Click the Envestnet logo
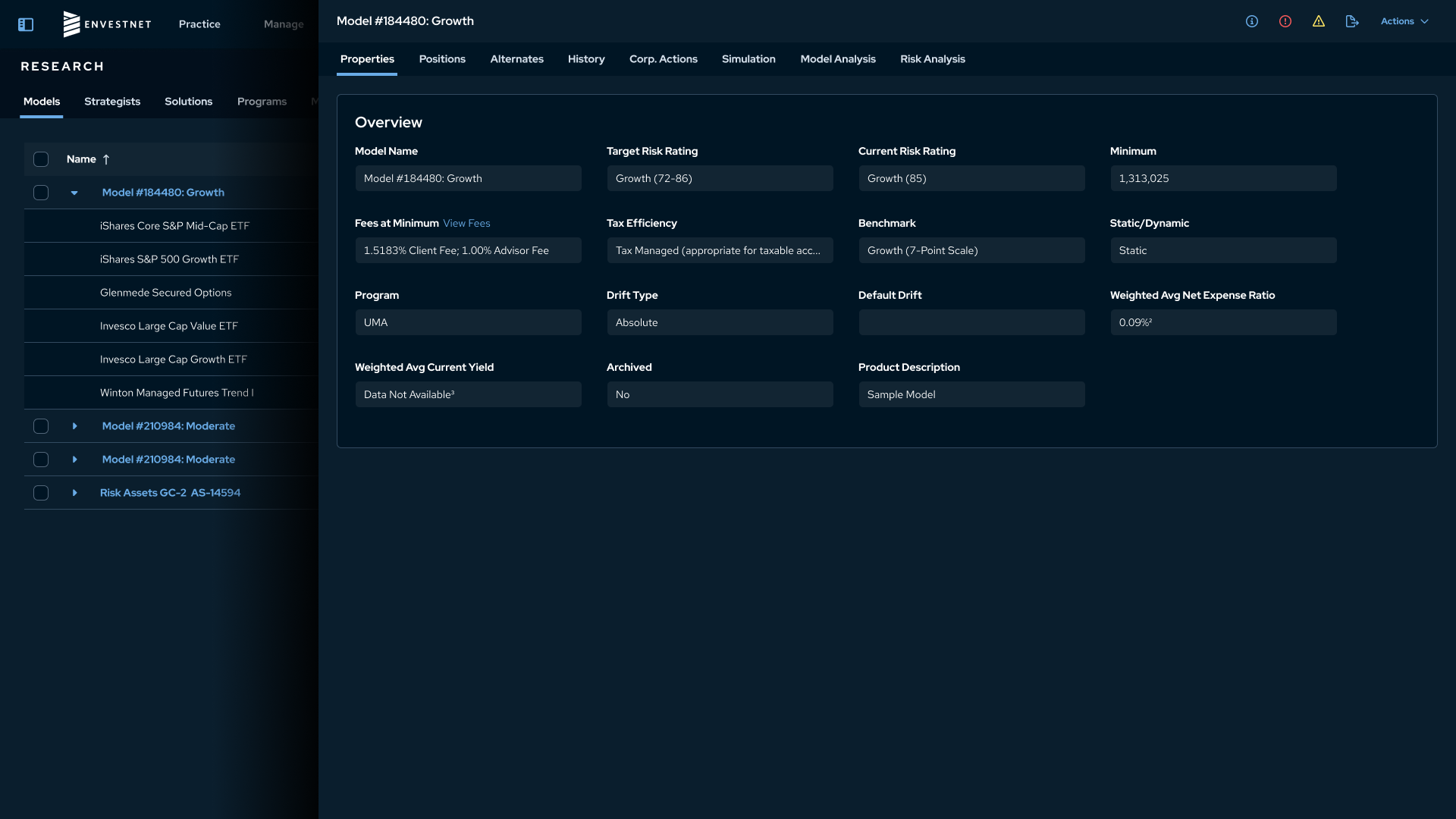The height and width of the screenshot is (819, 1456). [x=107, y=24]
